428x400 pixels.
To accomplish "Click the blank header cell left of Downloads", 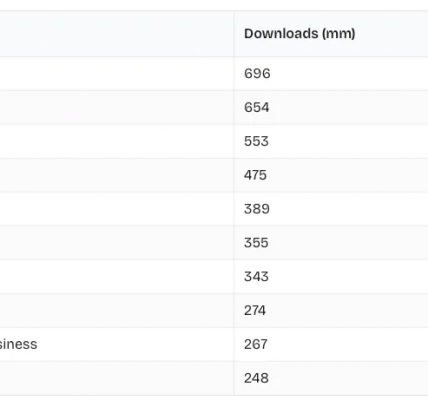I will [117, 34].
